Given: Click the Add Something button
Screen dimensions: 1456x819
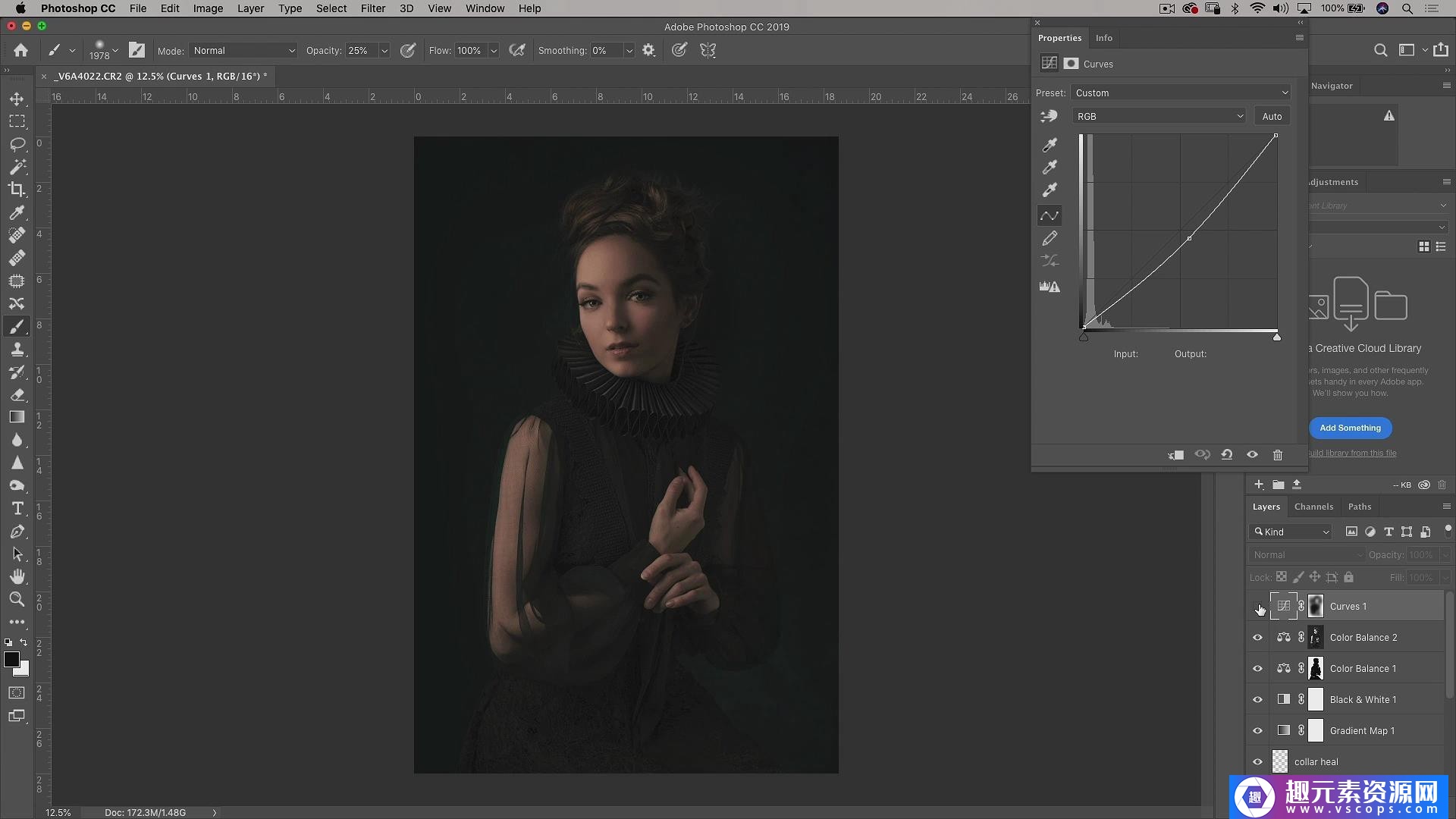Looking at the screenshot, I should (1350, 428).
